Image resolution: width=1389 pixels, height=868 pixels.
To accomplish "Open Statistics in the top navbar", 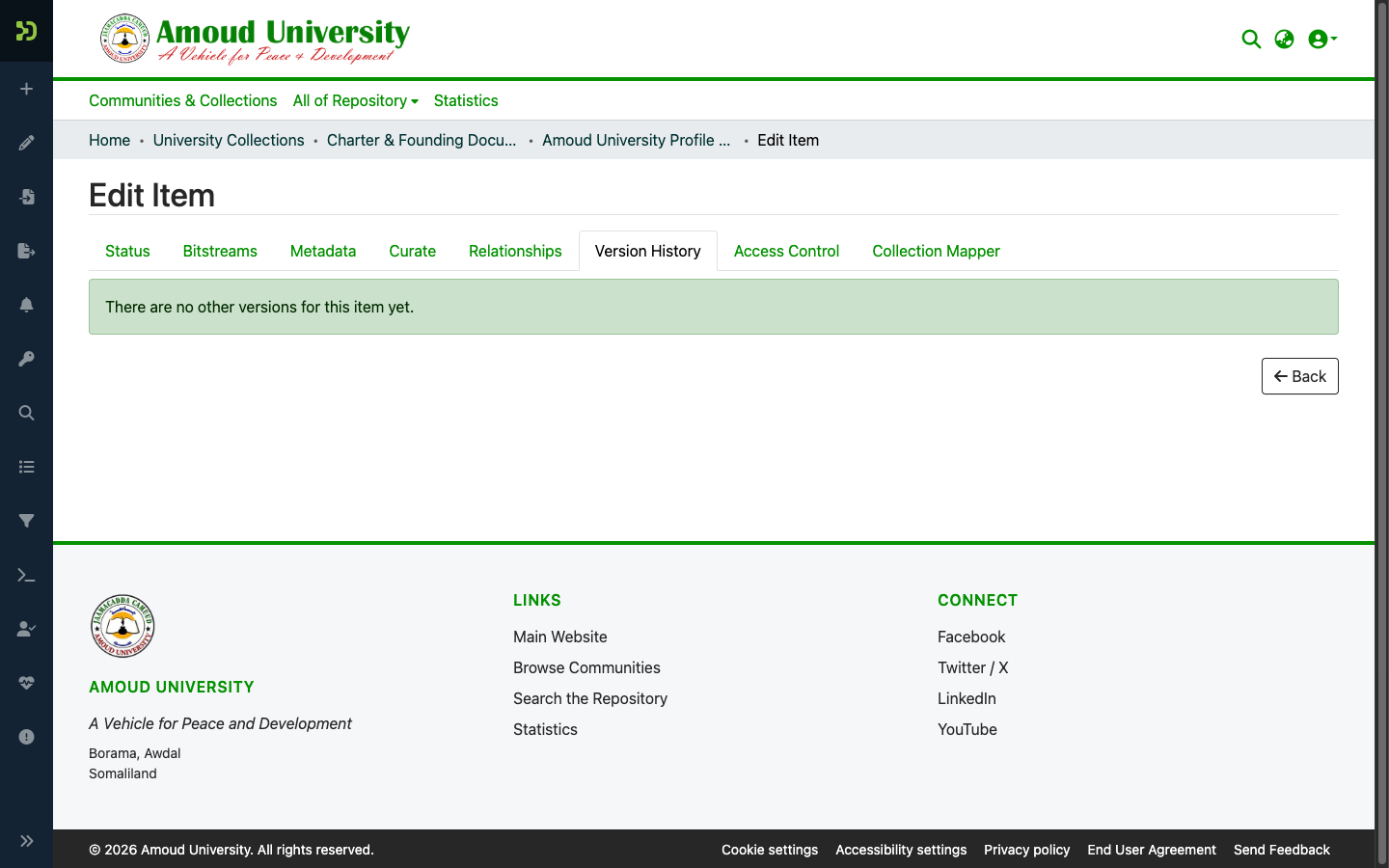I will coord(466,100).
